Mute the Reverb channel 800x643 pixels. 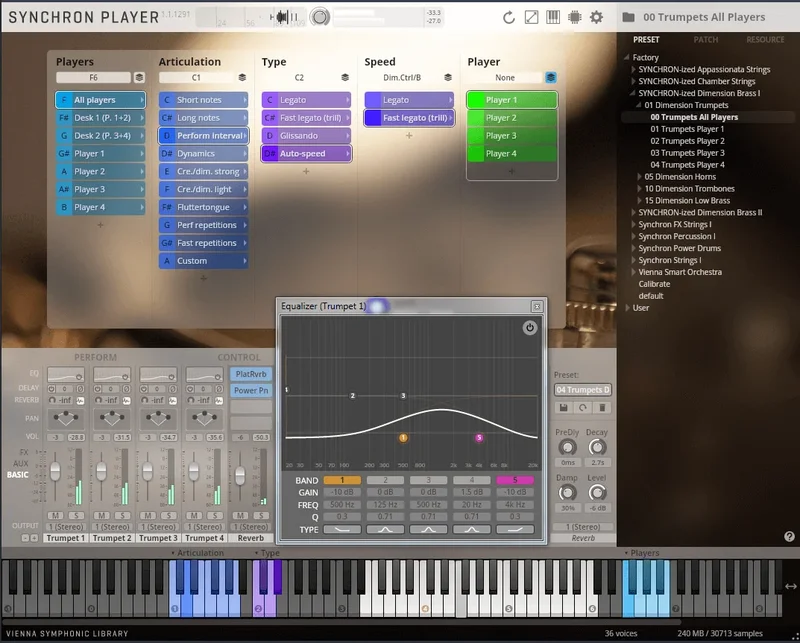pyautogui.click(x=240, y=515)
